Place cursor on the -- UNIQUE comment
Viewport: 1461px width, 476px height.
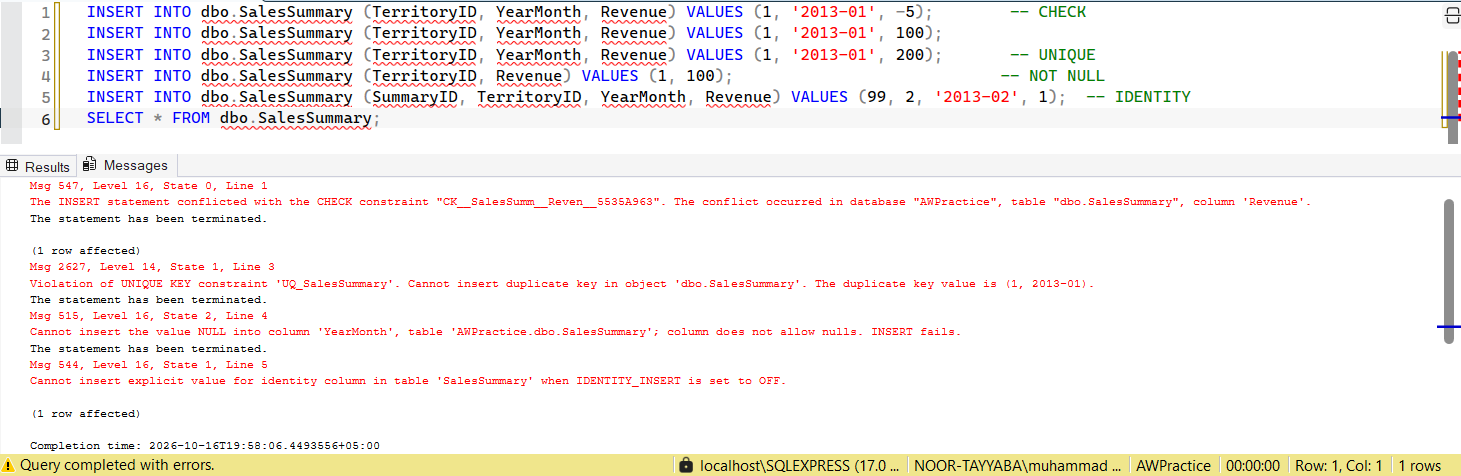(1052, 54)
